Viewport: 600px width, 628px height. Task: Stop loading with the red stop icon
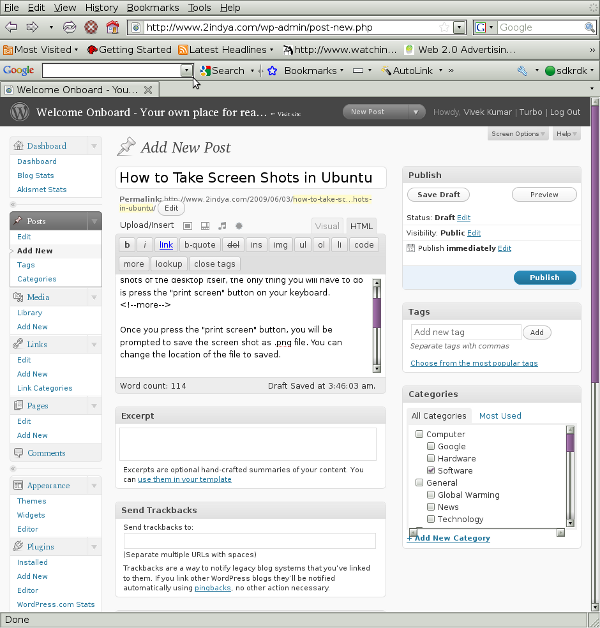pyautogui.click(x=91, y=27)
